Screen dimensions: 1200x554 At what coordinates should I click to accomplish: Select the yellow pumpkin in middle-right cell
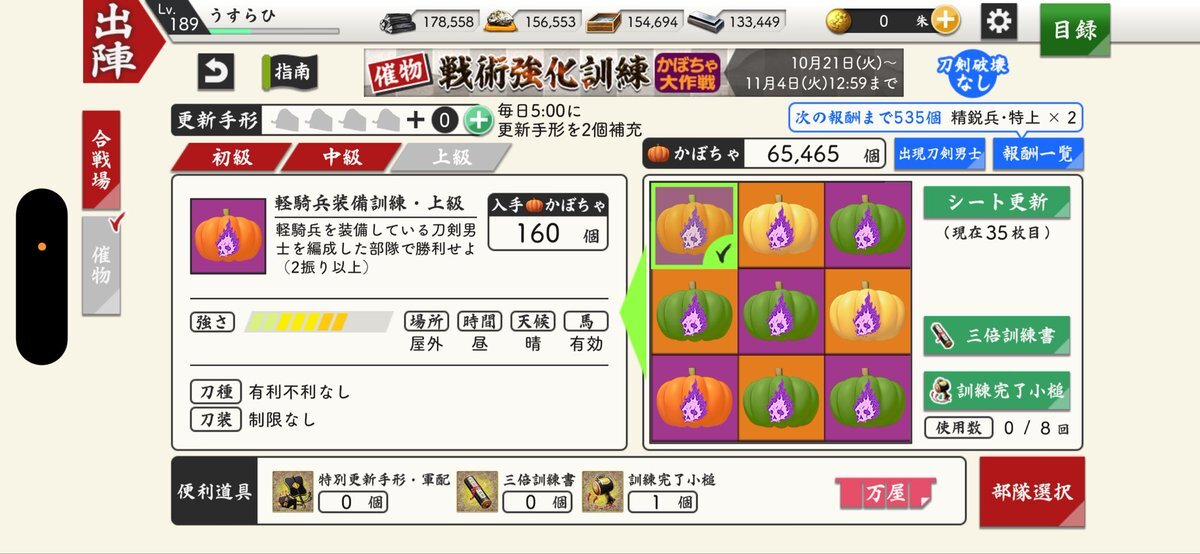point(867,311)
